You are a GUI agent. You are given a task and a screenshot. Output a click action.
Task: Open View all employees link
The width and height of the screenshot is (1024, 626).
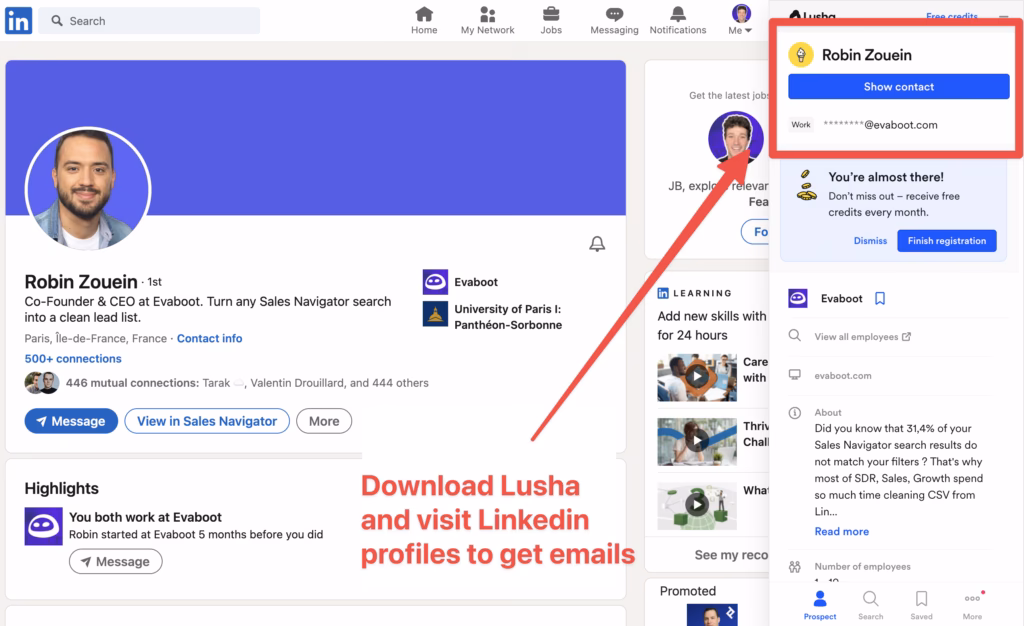coord(862,337)
